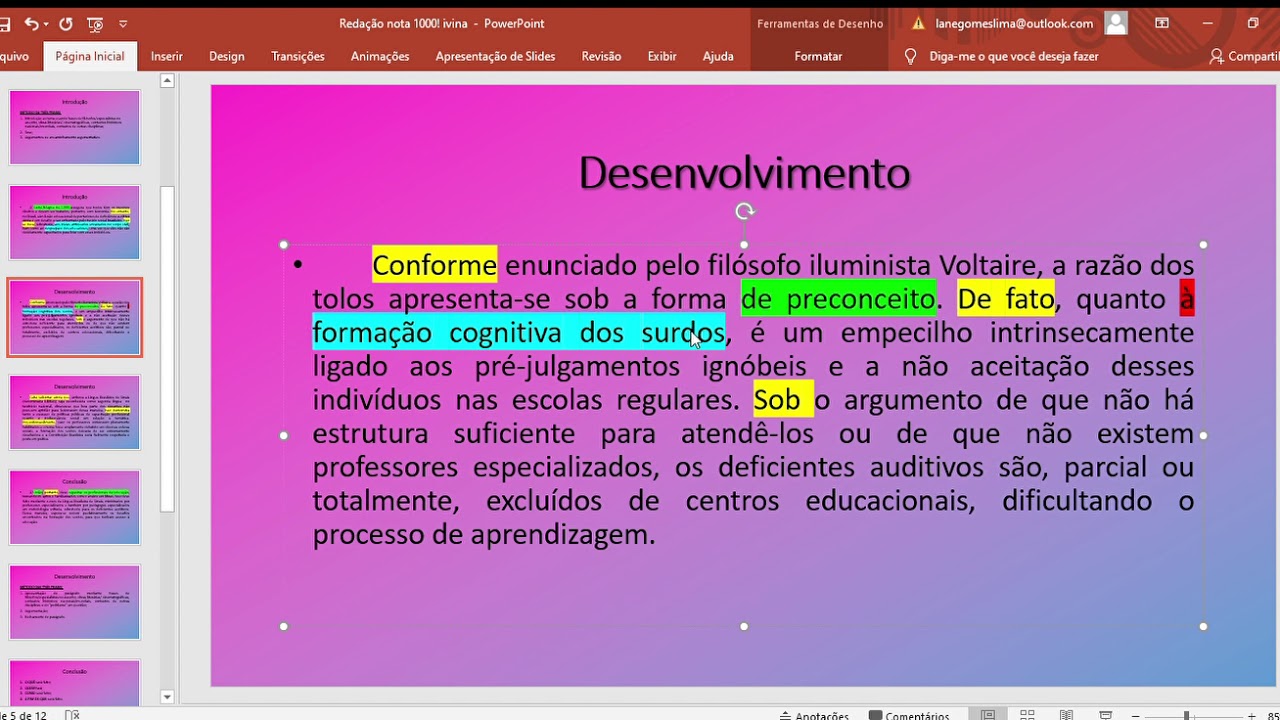The image size is (1280, 720).
Task: Click the zoom in plus button
Action: point(1252,716)
